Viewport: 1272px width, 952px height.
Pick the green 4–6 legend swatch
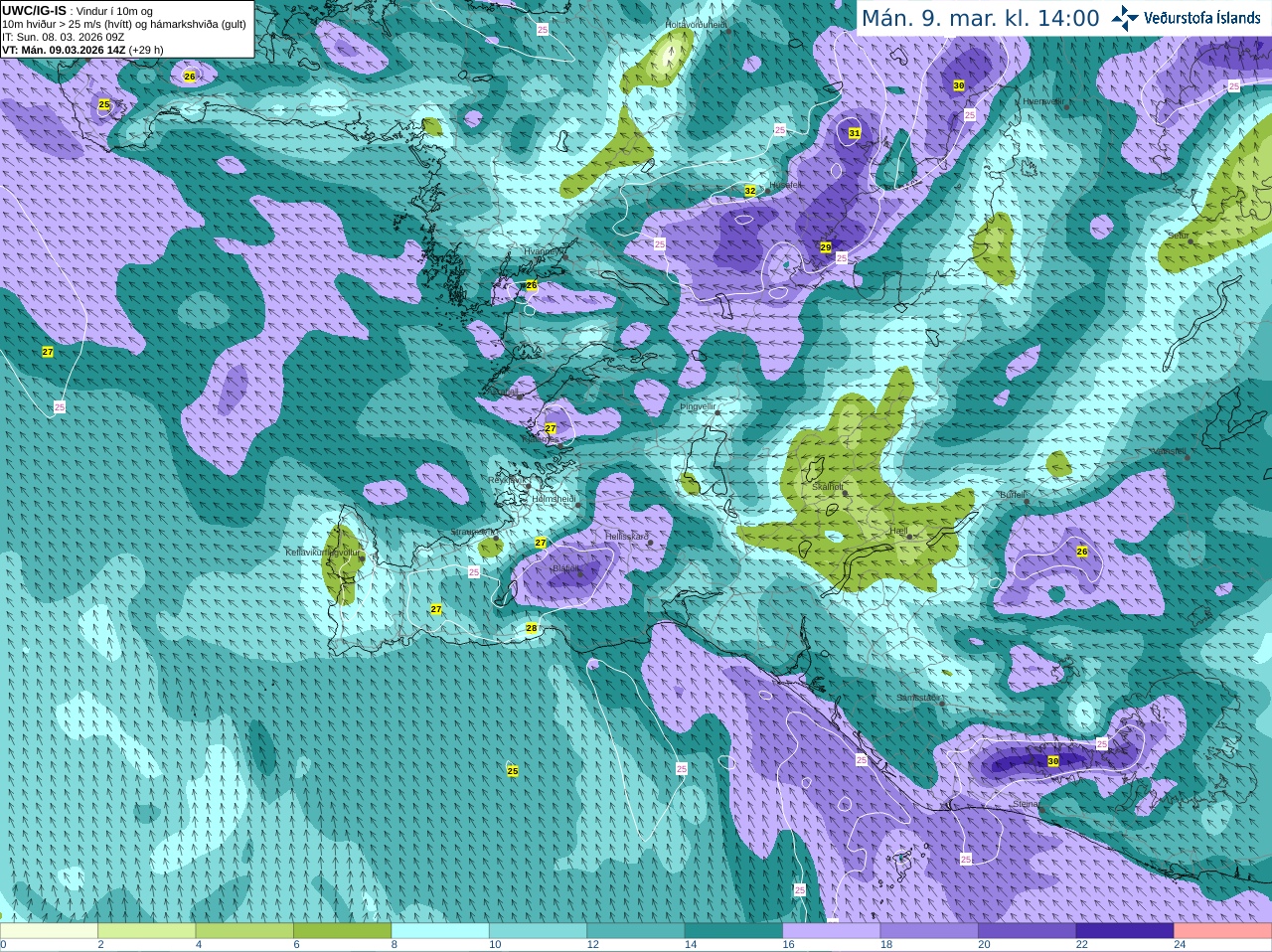click(244, 930)
